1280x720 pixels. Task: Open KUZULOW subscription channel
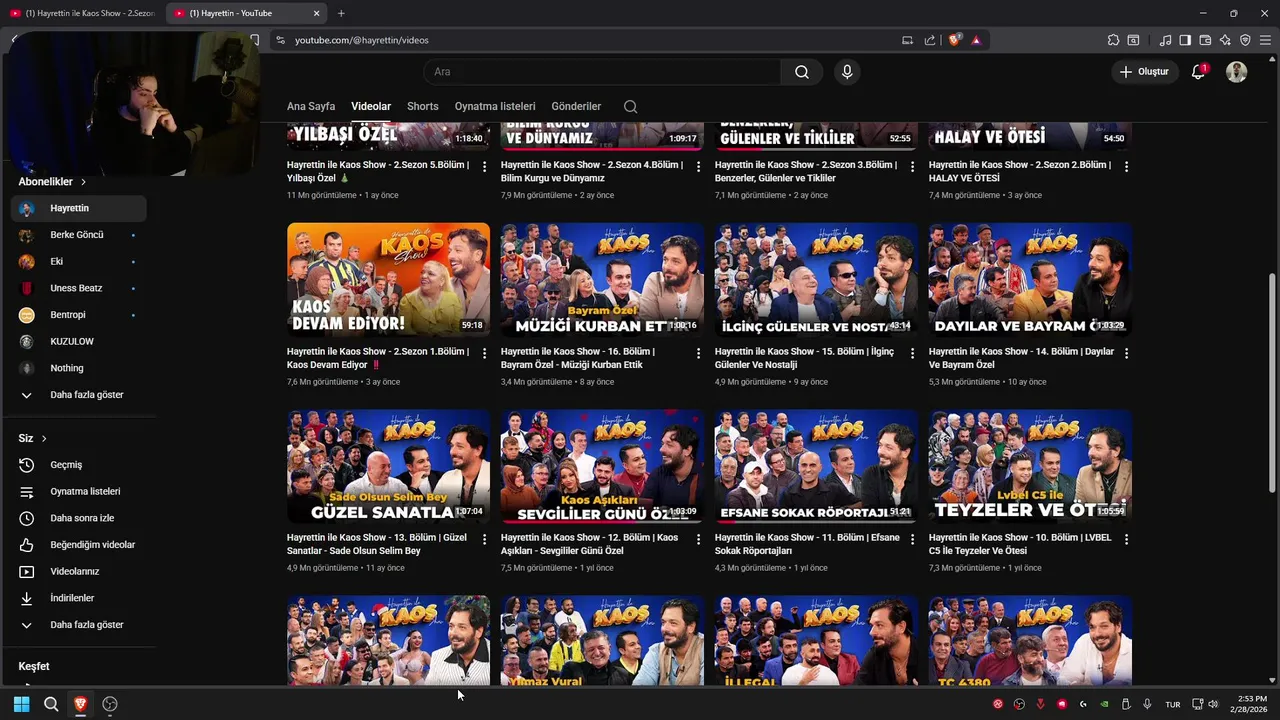point(78,341)
